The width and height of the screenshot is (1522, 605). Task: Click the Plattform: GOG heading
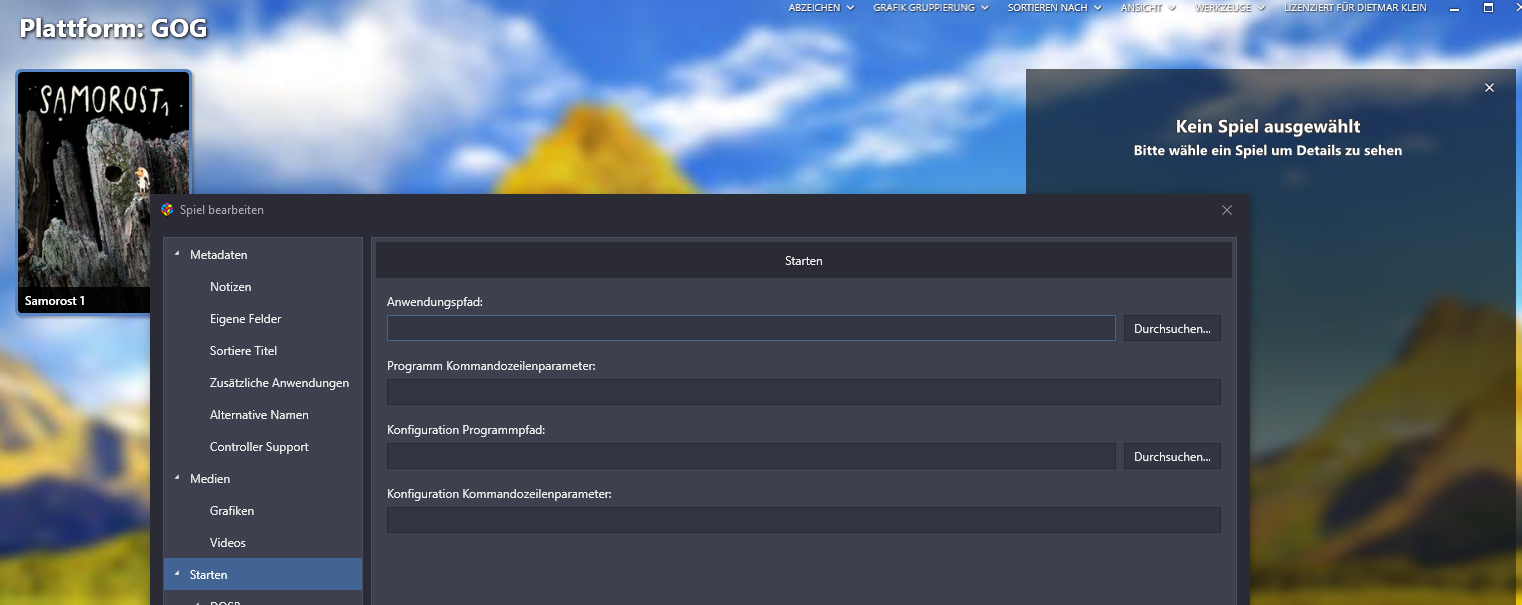pyautogui.click(x=113, y=28)
